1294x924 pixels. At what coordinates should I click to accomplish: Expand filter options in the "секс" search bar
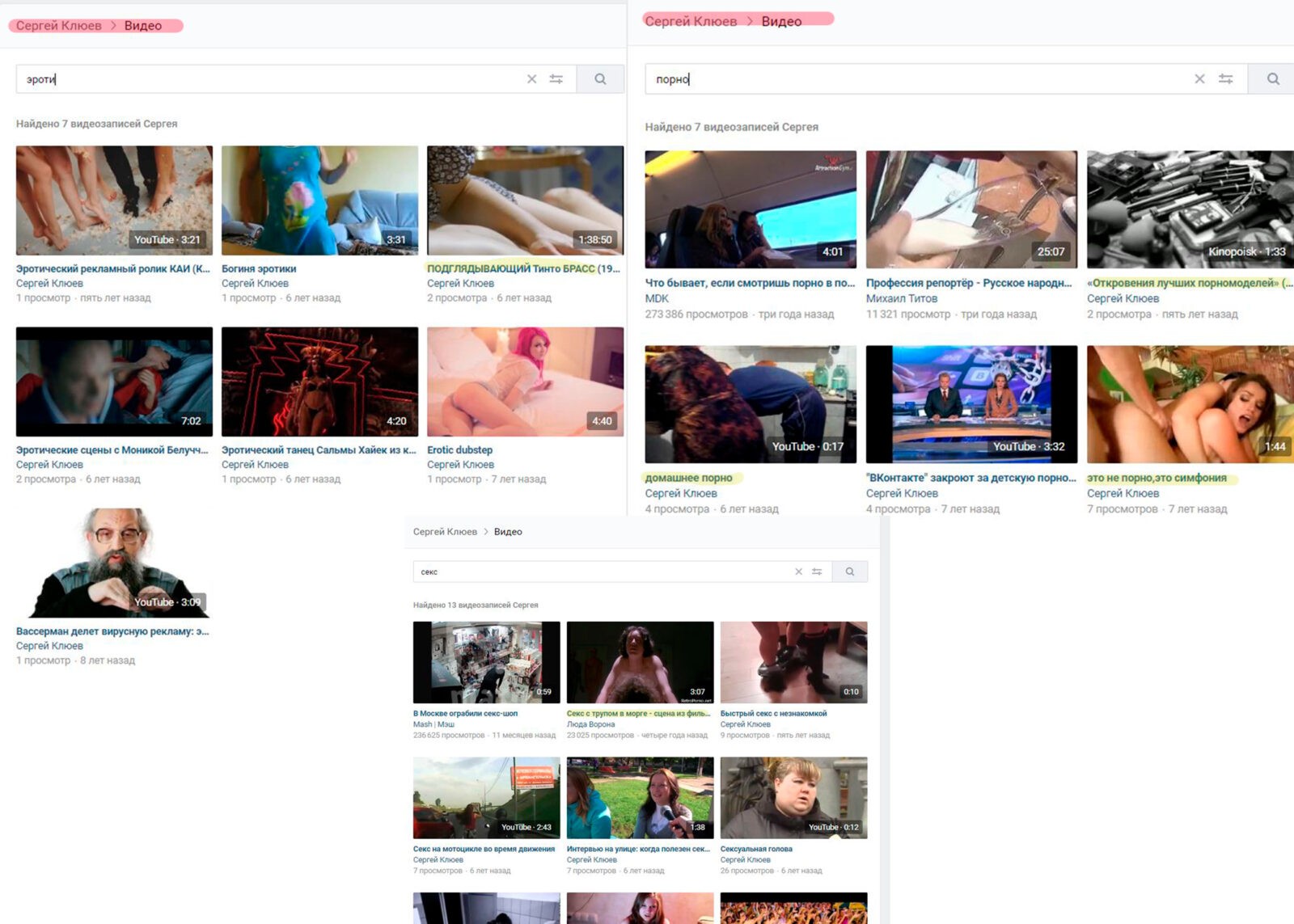[817, 572]
